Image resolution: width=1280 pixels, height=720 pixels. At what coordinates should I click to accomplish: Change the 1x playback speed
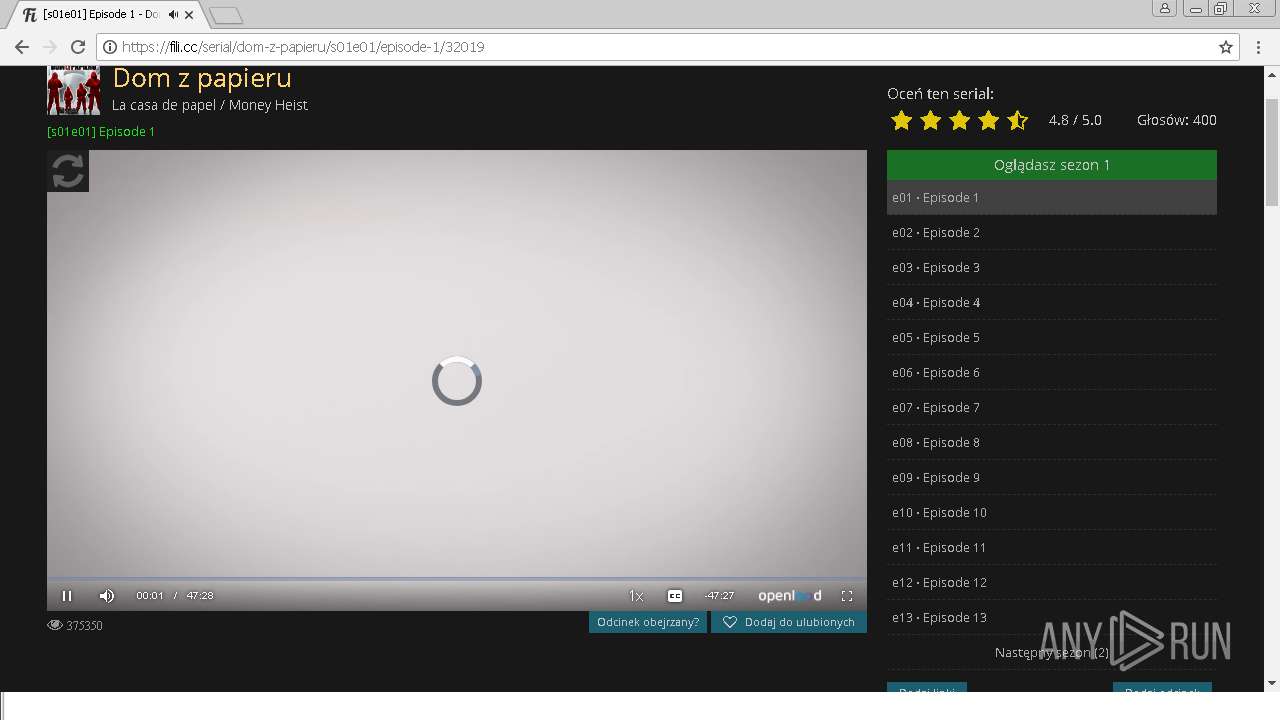(636, 596)
